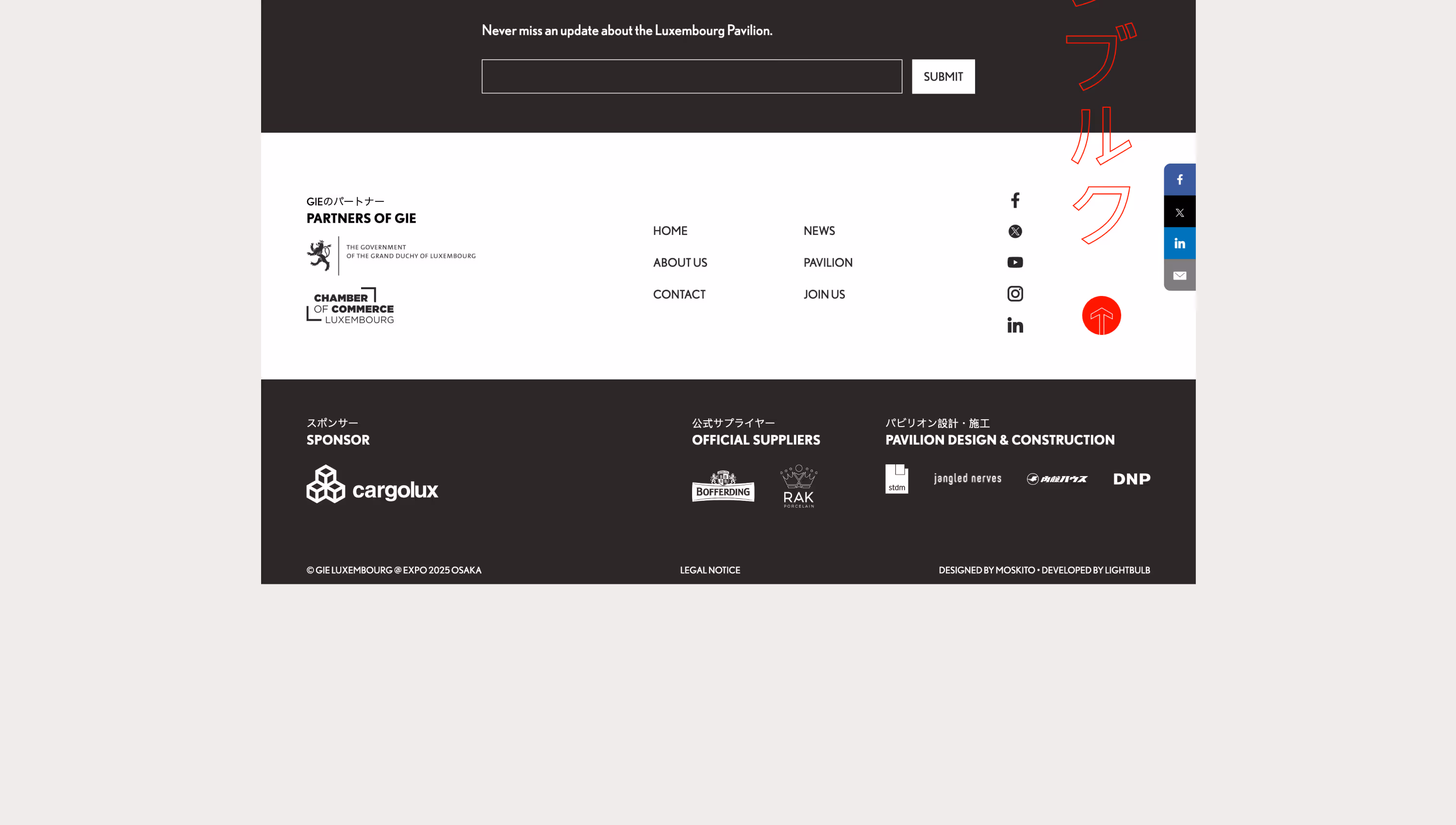Open the LinkedIn footer icon
1456x825 pixels.
point(1015,325)
